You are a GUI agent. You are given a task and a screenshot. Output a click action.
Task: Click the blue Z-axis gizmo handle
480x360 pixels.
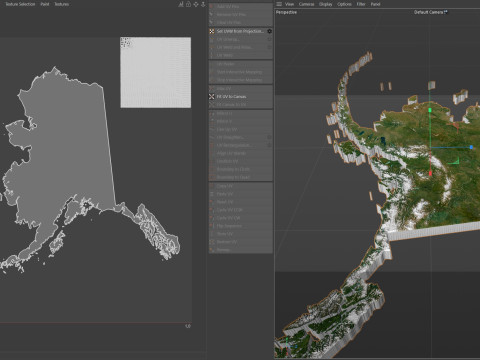[x=471, y=147]
